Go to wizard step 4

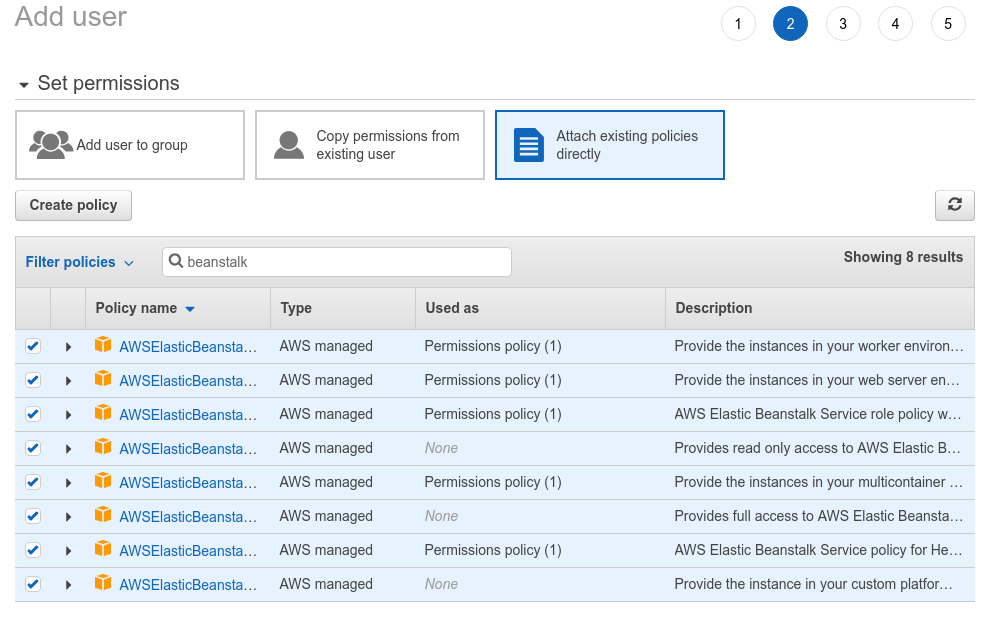[x=895, y=24]
